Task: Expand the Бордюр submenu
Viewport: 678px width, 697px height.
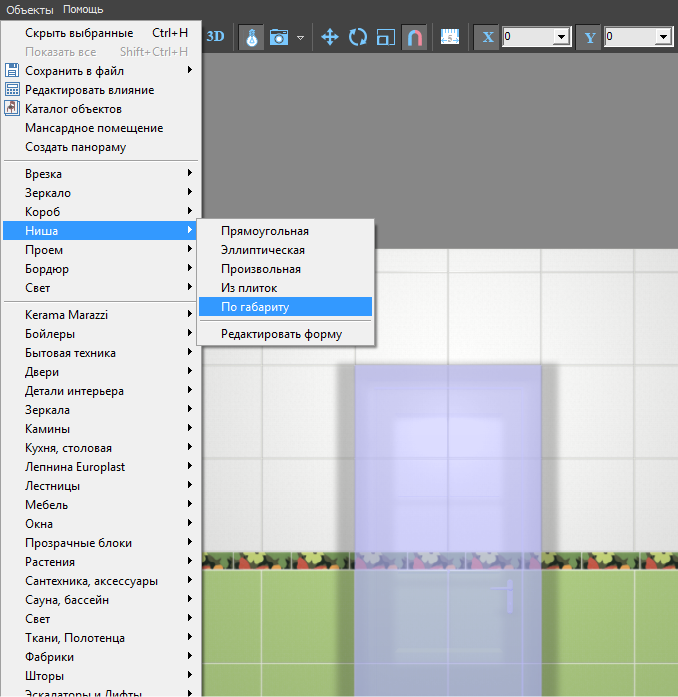Action: (x=102, y=269)
